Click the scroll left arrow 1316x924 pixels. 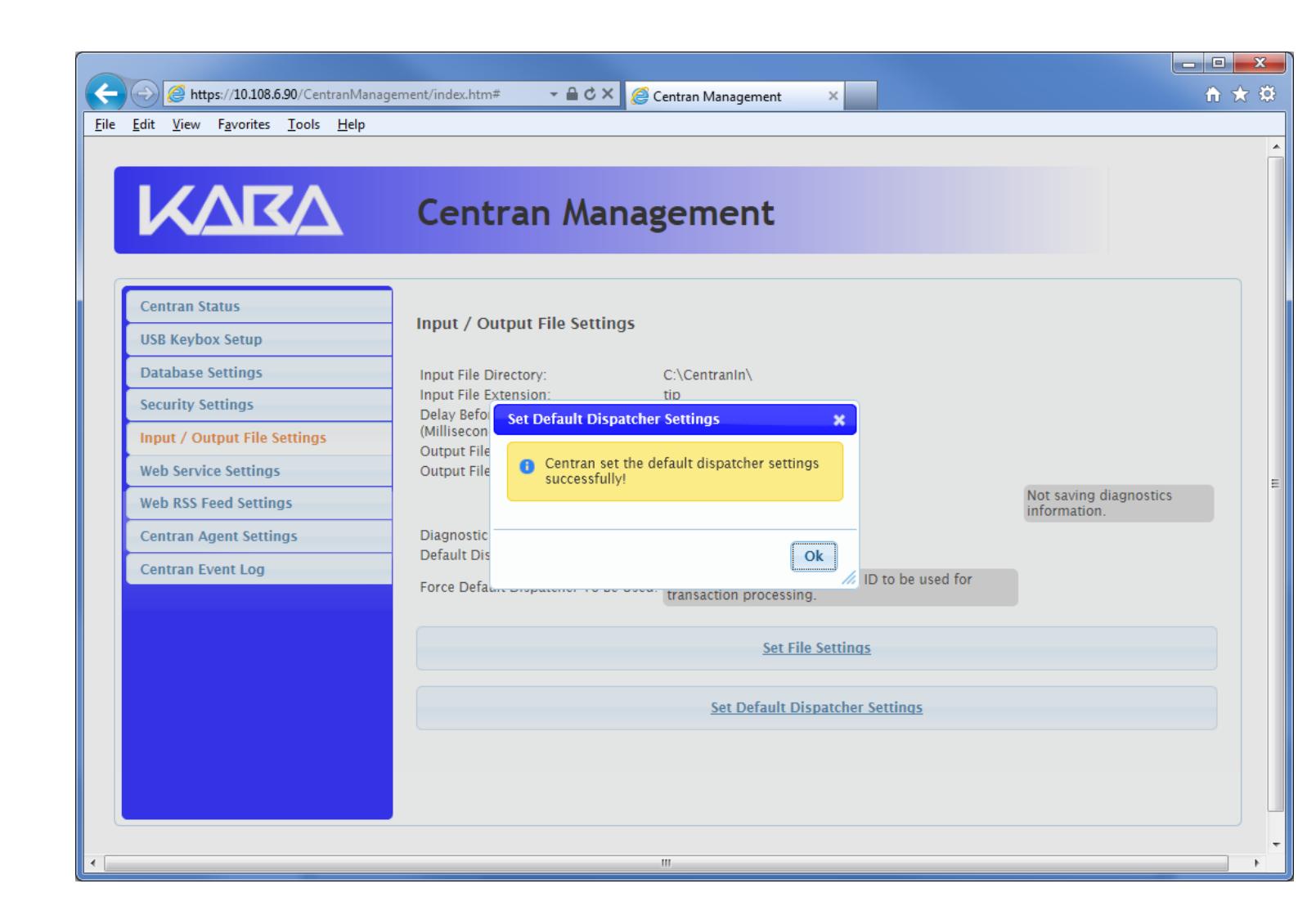click(x=92, y=863)
